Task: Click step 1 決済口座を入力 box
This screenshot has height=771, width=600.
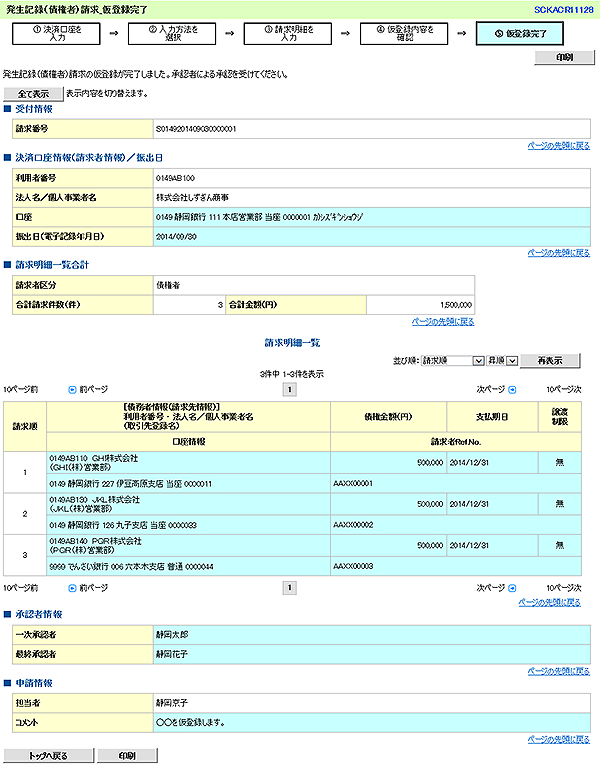Action: click(x=57, y=33)
